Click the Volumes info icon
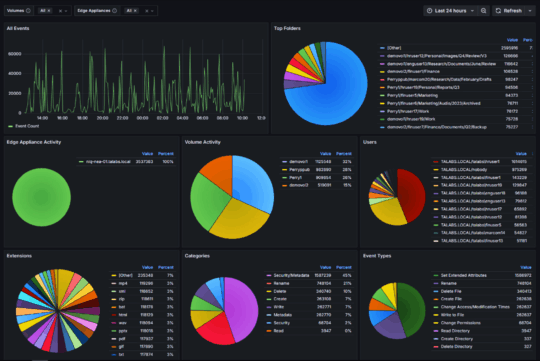 pyautogui.click(x=28, y=11)
